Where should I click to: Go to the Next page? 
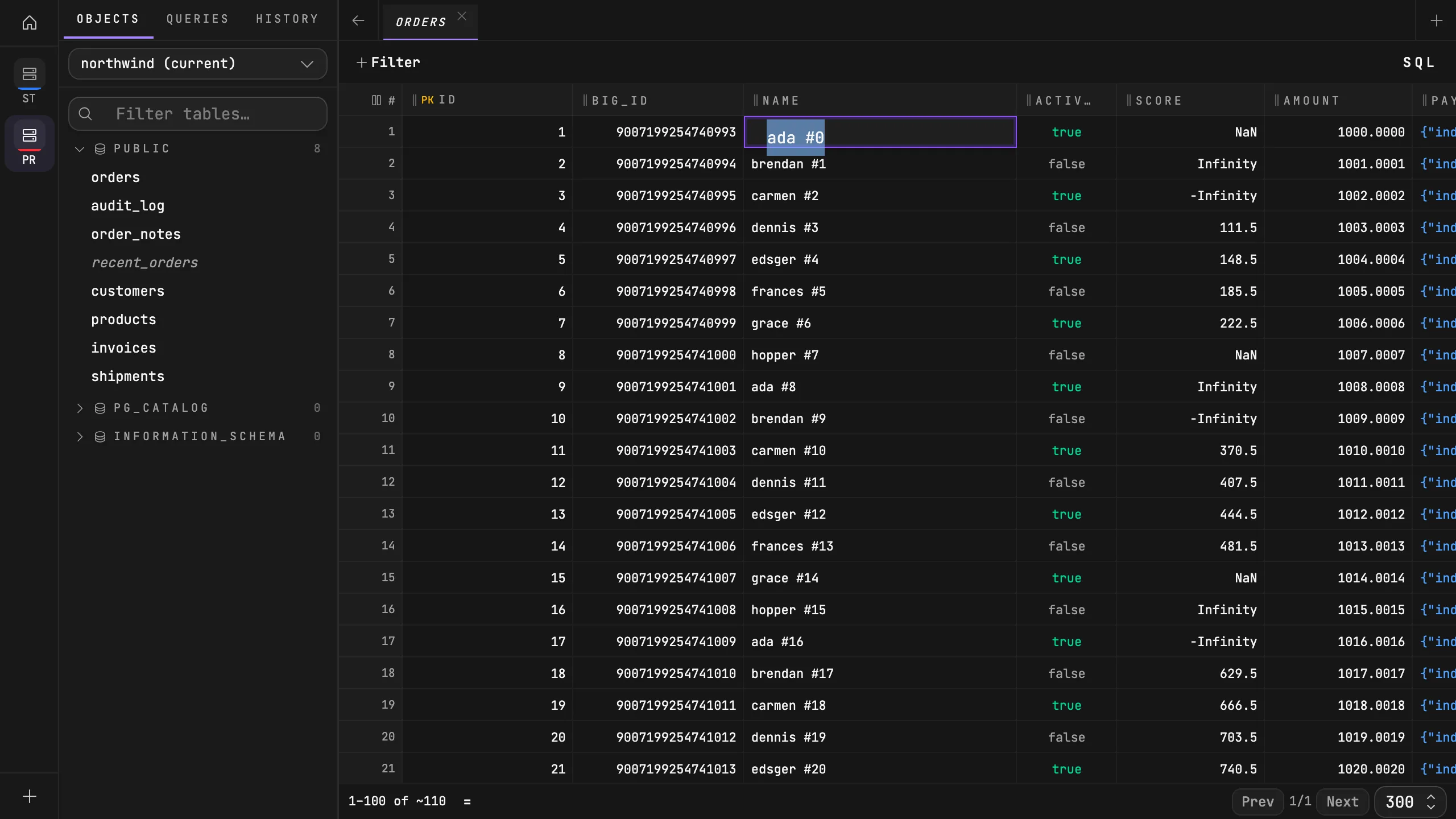click(1342, 801)
